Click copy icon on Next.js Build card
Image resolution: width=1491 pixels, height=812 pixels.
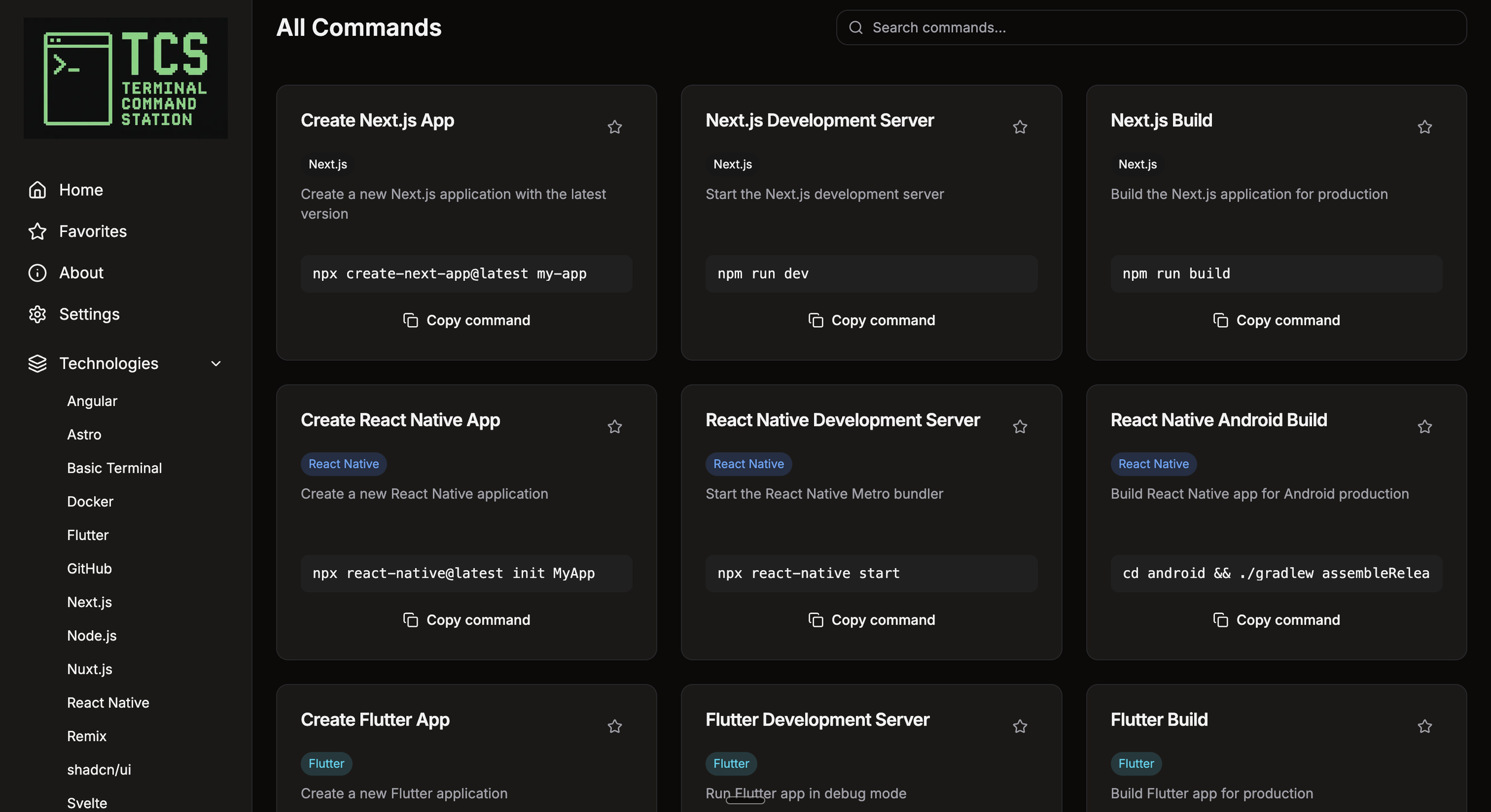coord(1220,320)
